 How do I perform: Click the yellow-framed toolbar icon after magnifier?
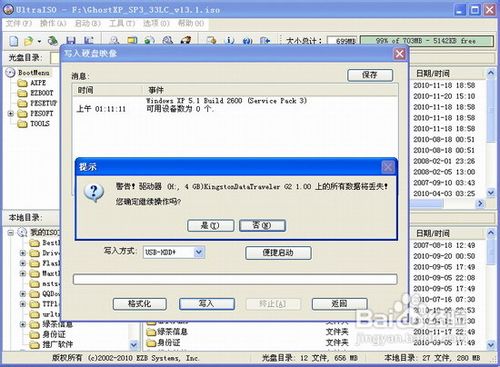tap(132, 41)
